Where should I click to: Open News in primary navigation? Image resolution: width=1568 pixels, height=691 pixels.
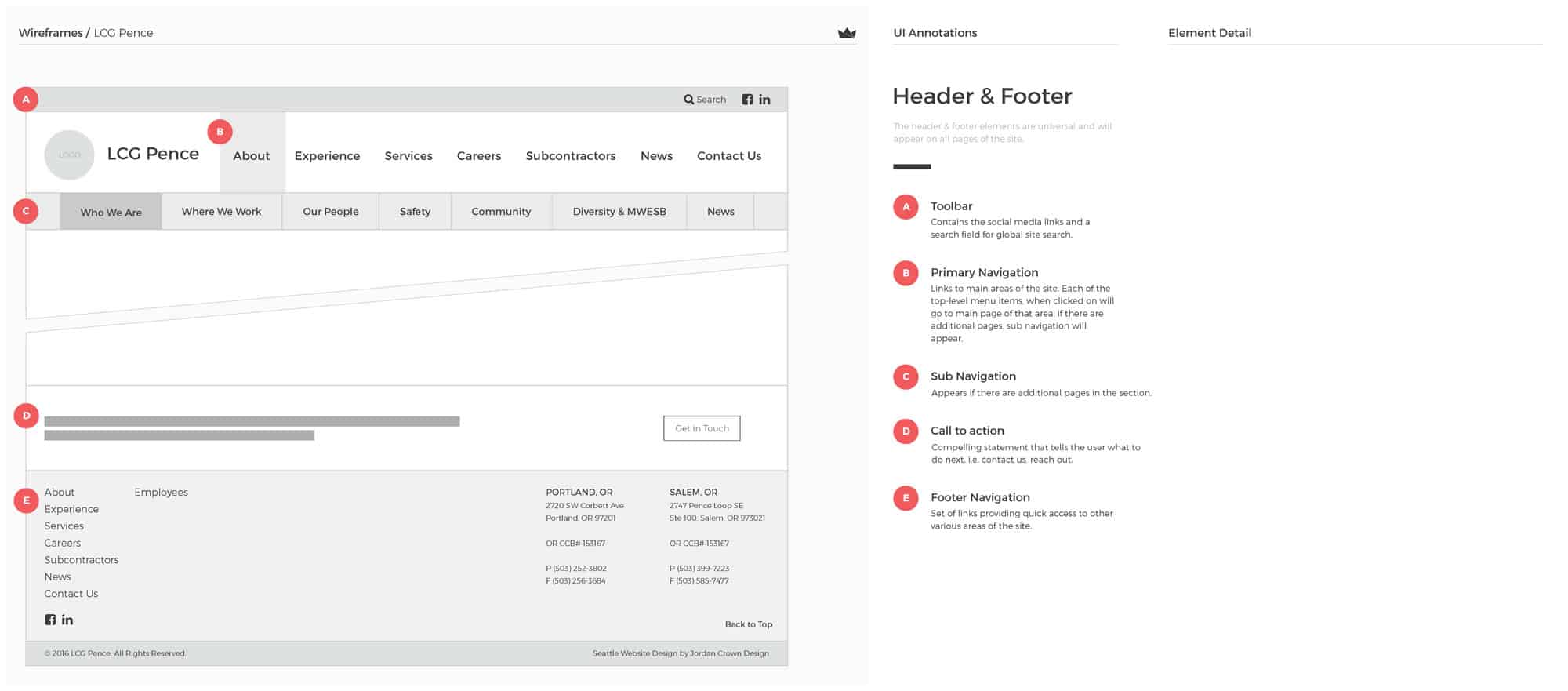coord(656,156)
